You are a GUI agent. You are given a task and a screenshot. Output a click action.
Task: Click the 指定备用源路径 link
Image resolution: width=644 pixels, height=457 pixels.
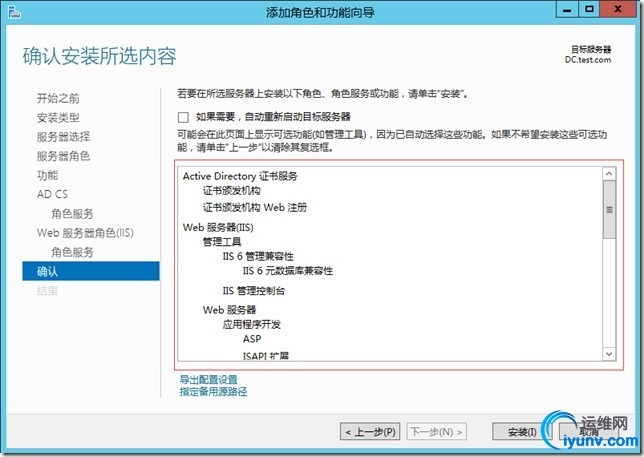[213, 391]
